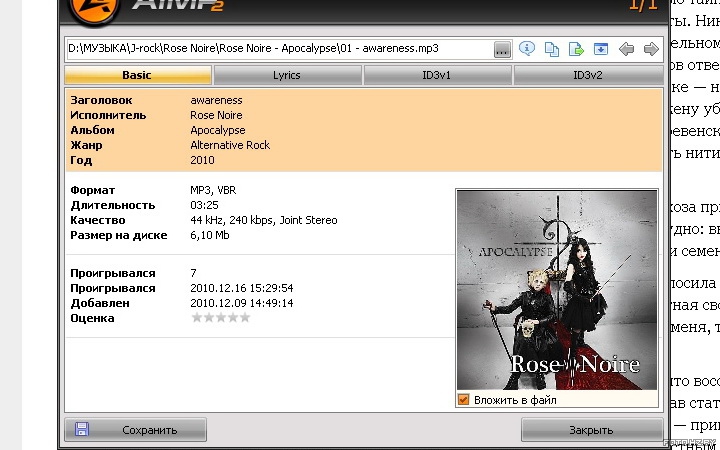Click the floppy disk save icon
This screenshot has height=450, width=720.
(x=82, y=429)
